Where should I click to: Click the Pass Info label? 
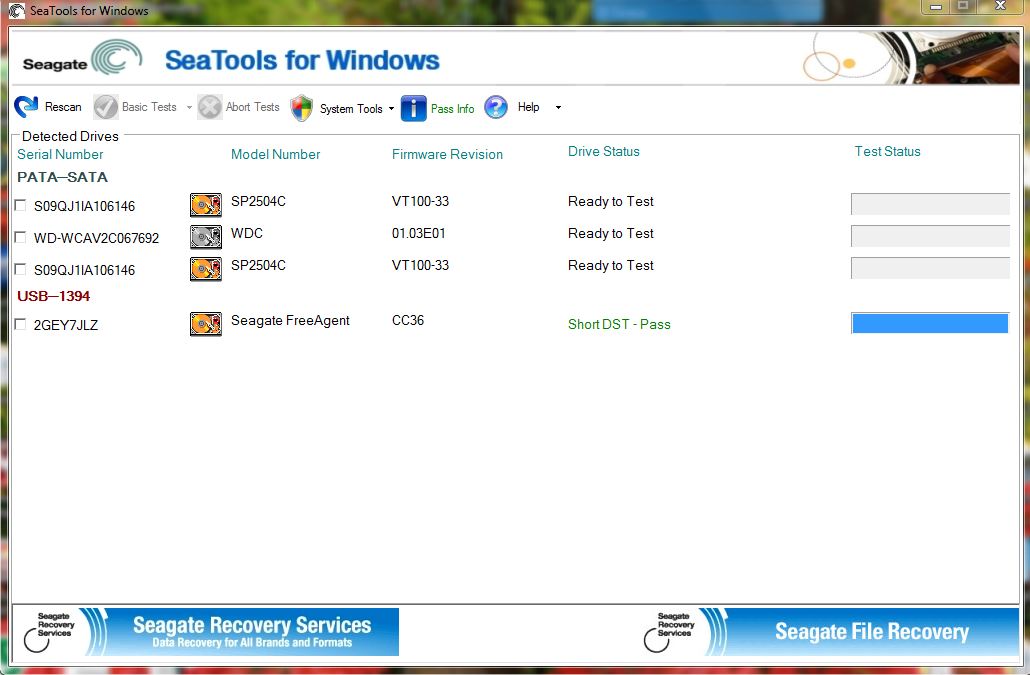coord(452,109)
